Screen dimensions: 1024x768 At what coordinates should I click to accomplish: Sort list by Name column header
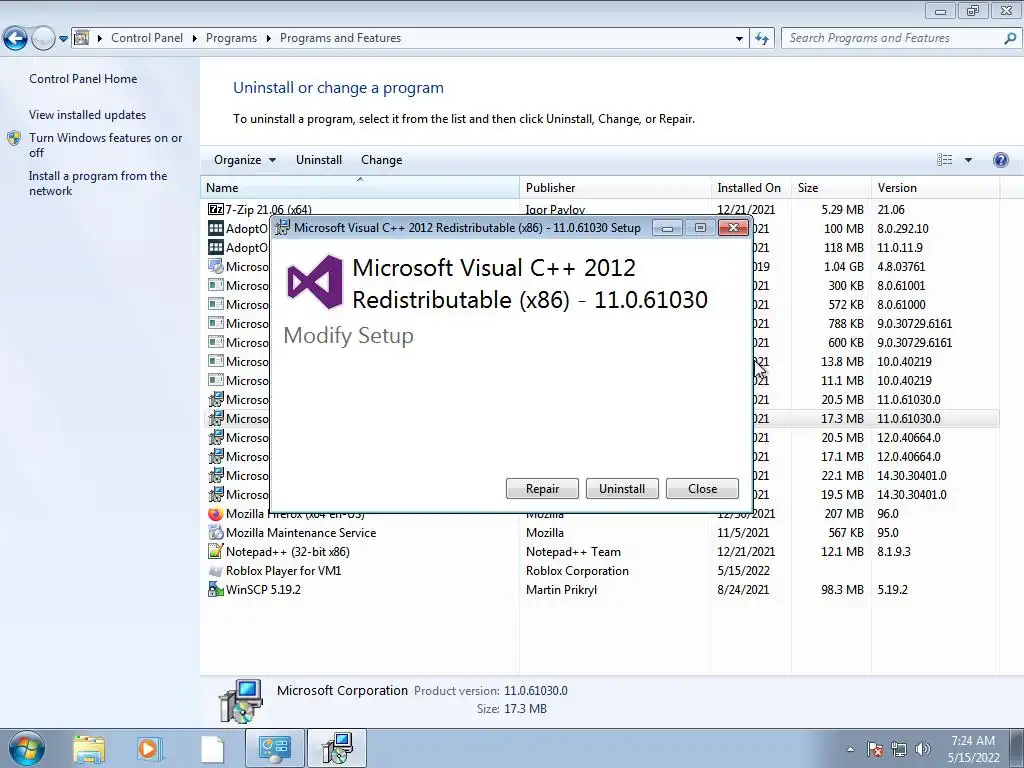tap(360, 187)
